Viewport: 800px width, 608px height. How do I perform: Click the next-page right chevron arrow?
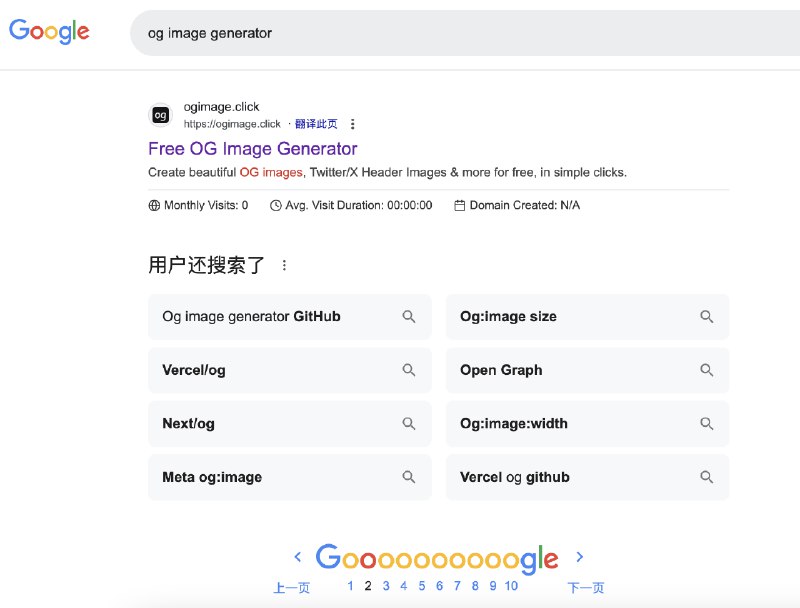580,557
